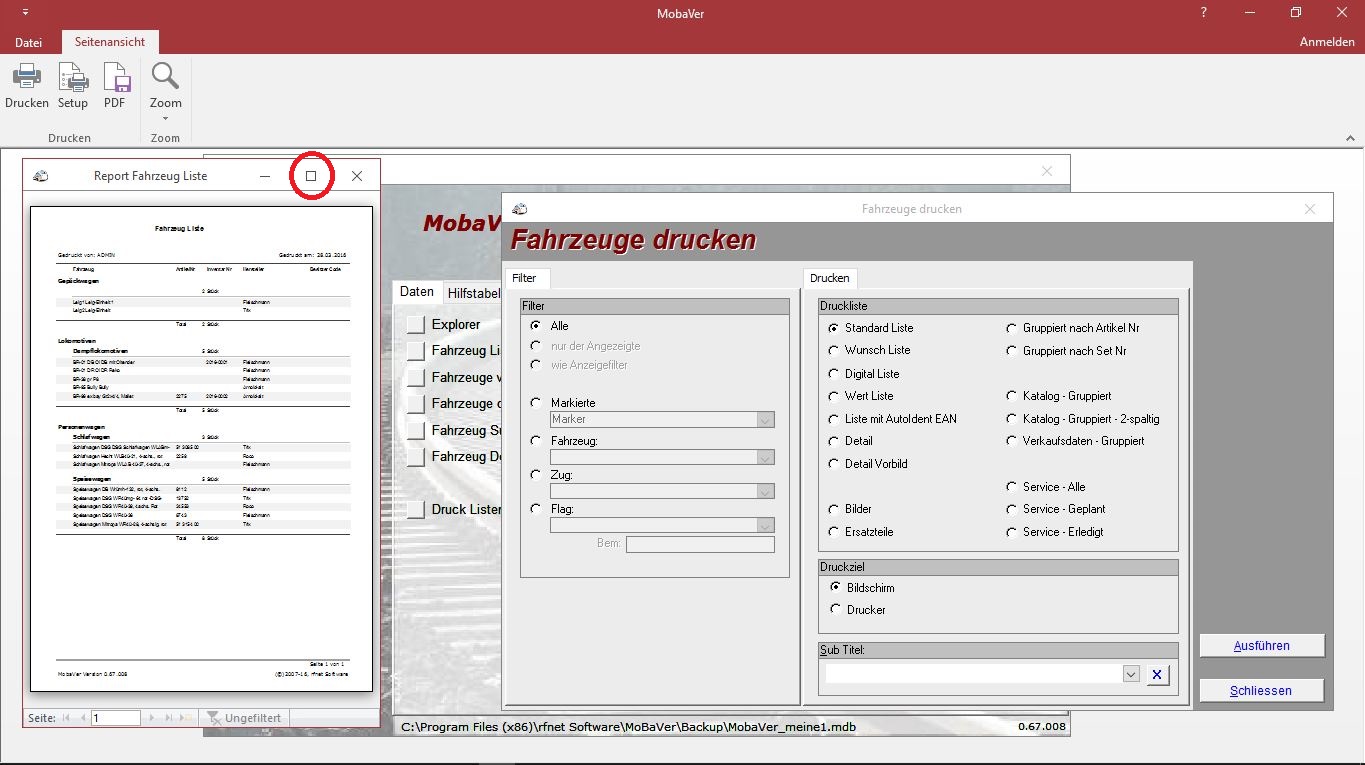The height and width of the screenshot is (765, 1365).
Task: Click the Drucken printer icon in the ribbon
Action: tap(26, 77)
